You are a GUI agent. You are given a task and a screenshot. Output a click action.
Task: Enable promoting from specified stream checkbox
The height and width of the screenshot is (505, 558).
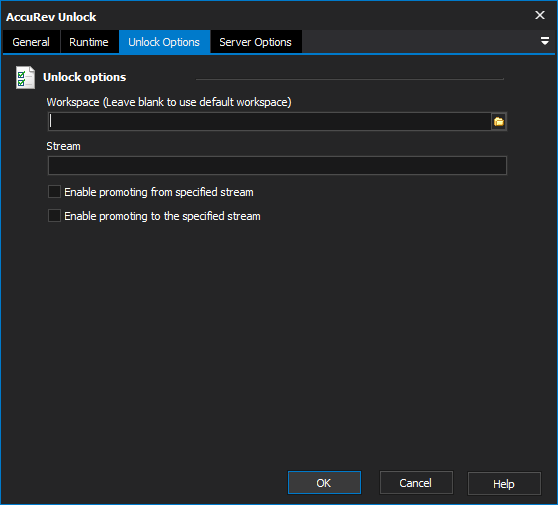54,192
